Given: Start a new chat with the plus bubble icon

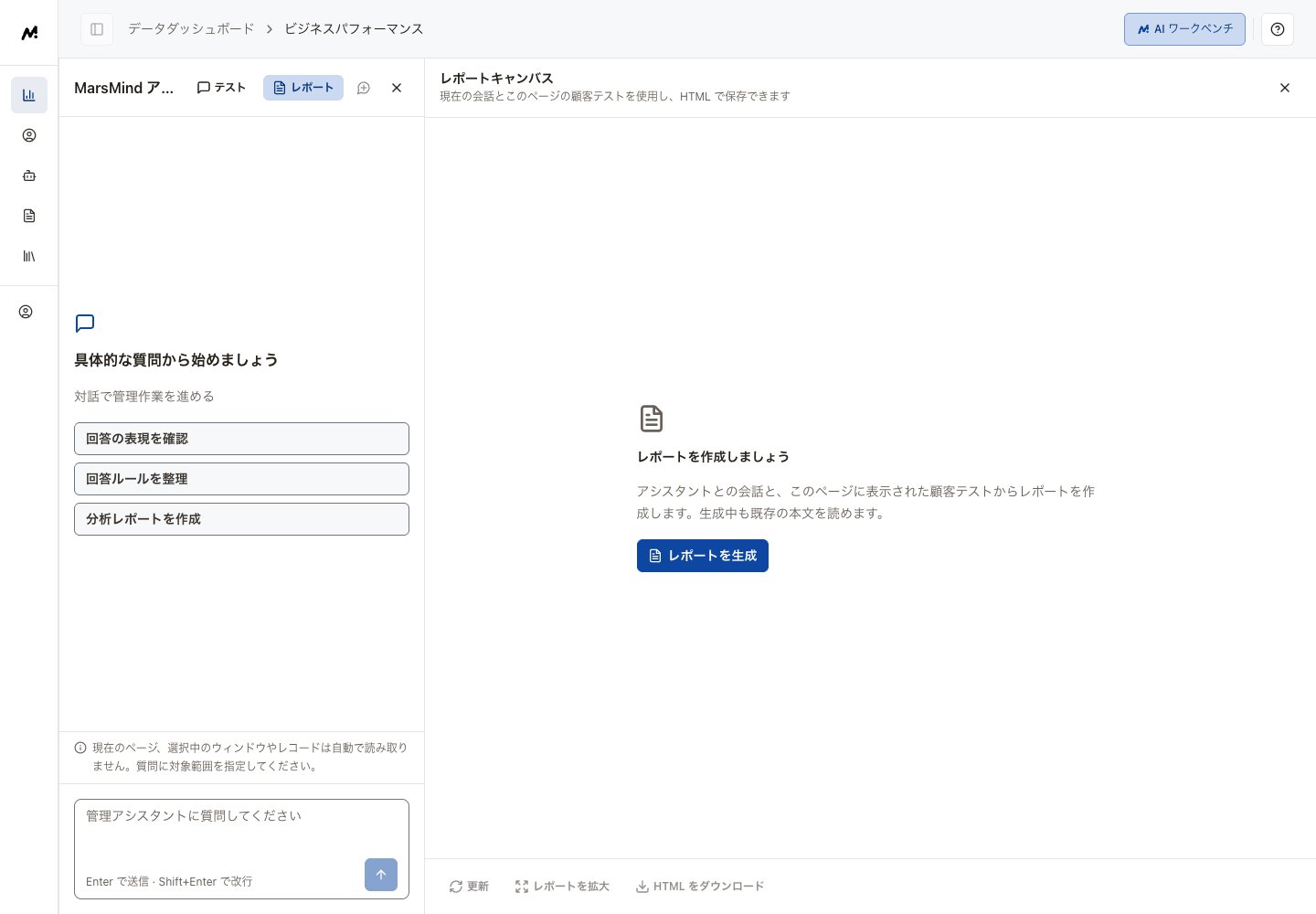Looking at the screenshot, I should pyautogui.click(x=364, y=88).
